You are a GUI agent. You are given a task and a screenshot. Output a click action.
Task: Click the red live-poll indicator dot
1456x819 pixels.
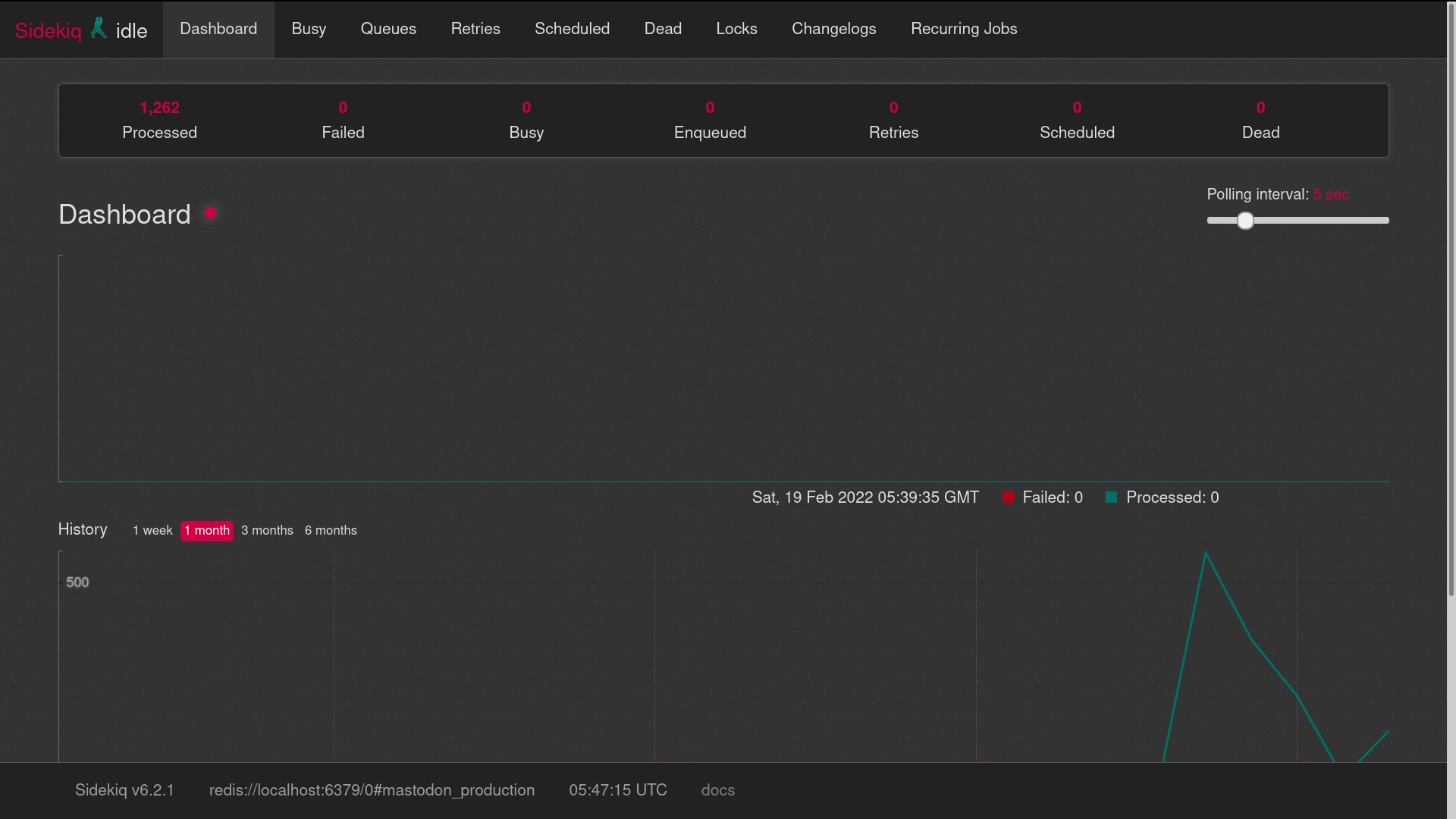(x=211, y=213)
